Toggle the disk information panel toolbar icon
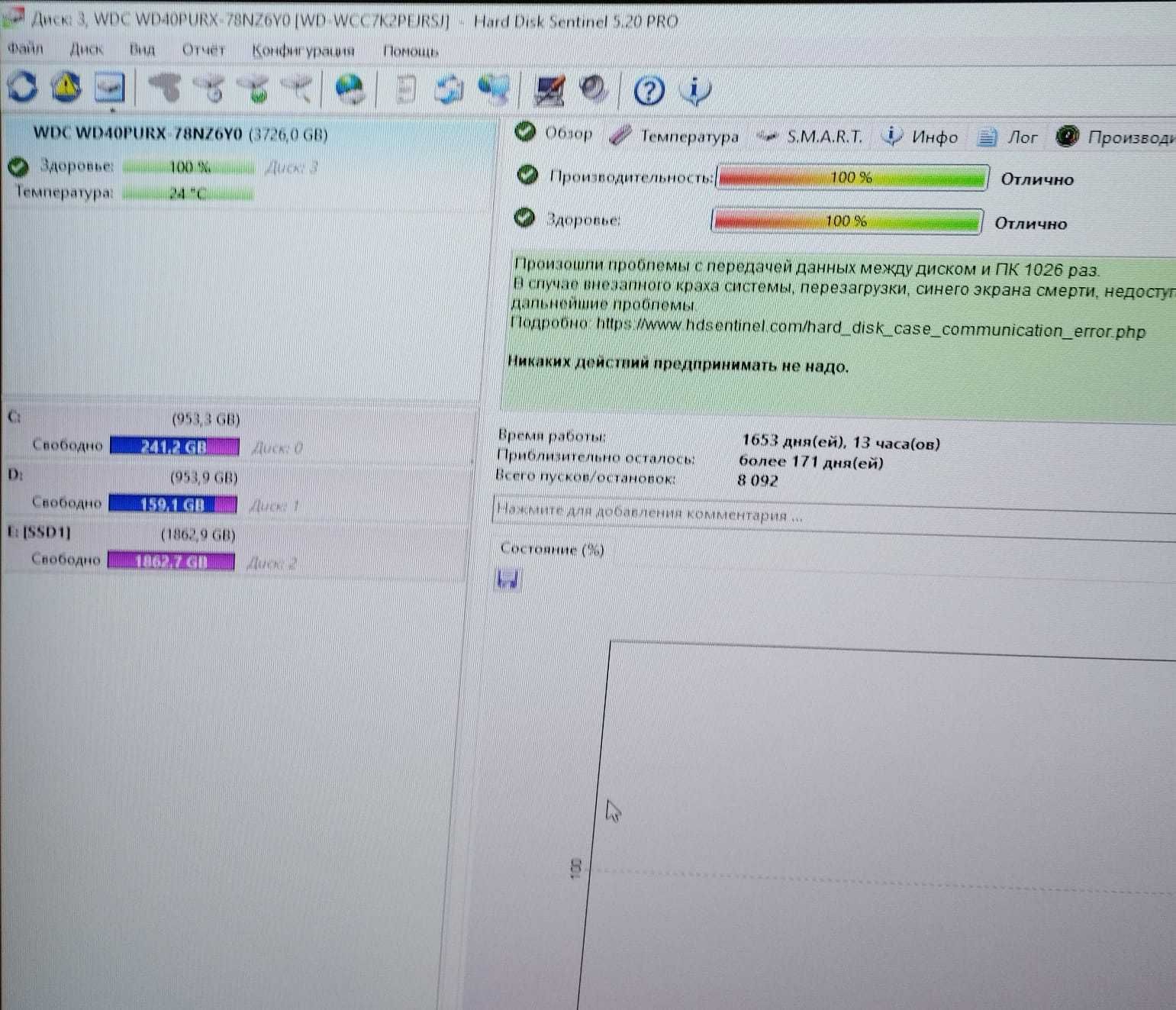Viewport: 1176px width, 1010px height. coord(110,87)
